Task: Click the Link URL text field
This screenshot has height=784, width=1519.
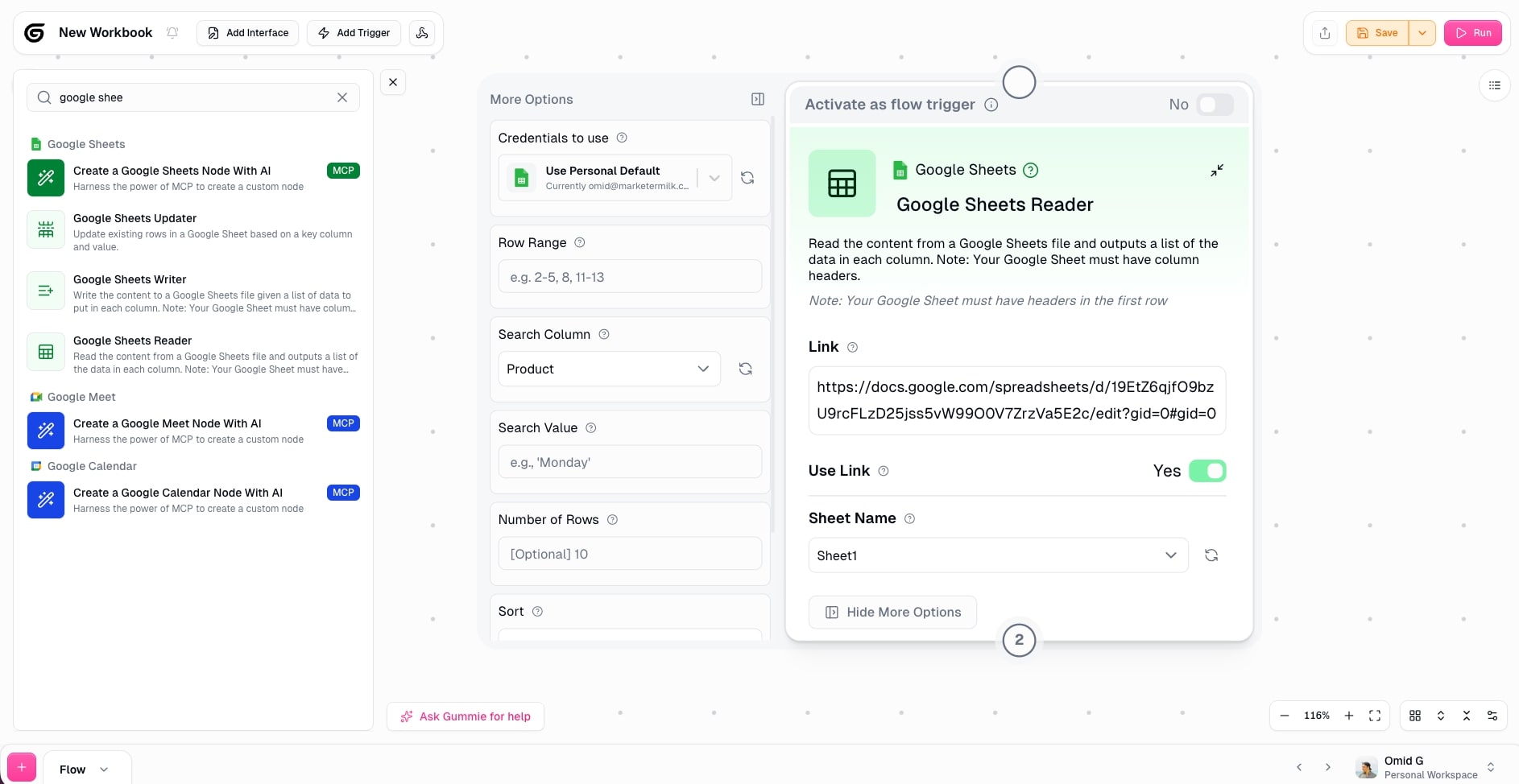Action: coord(1016,400)
